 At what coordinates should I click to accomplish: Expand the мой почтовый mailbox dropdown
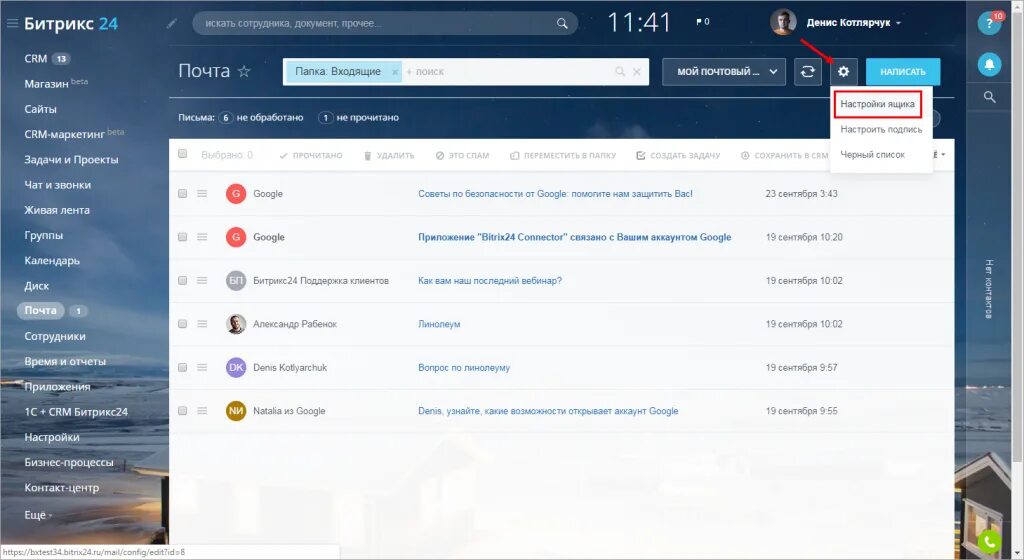pyautogui.click(x=723, y=72)
